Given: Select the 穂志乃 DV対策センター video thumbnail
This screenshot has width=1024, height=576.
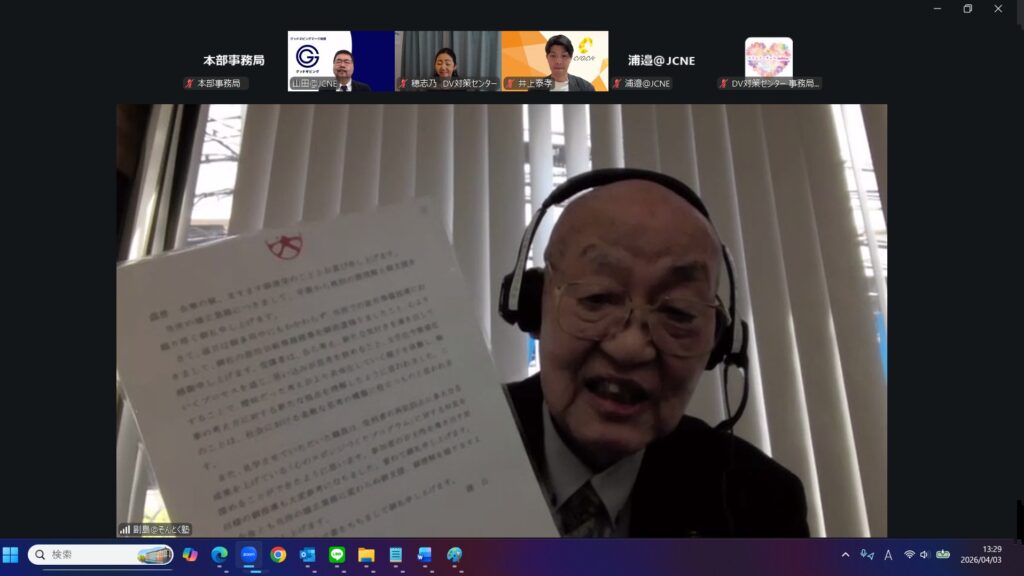Looking at the screenshot, I should (x=447, y=61).
